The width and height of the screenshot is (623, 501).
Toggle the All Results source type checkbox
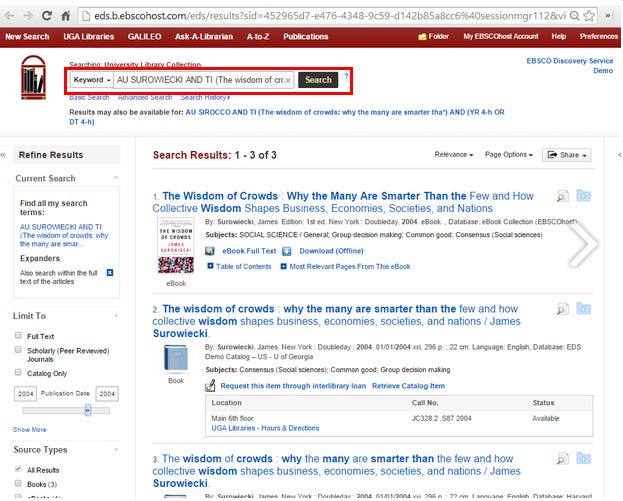click(18, 469)
